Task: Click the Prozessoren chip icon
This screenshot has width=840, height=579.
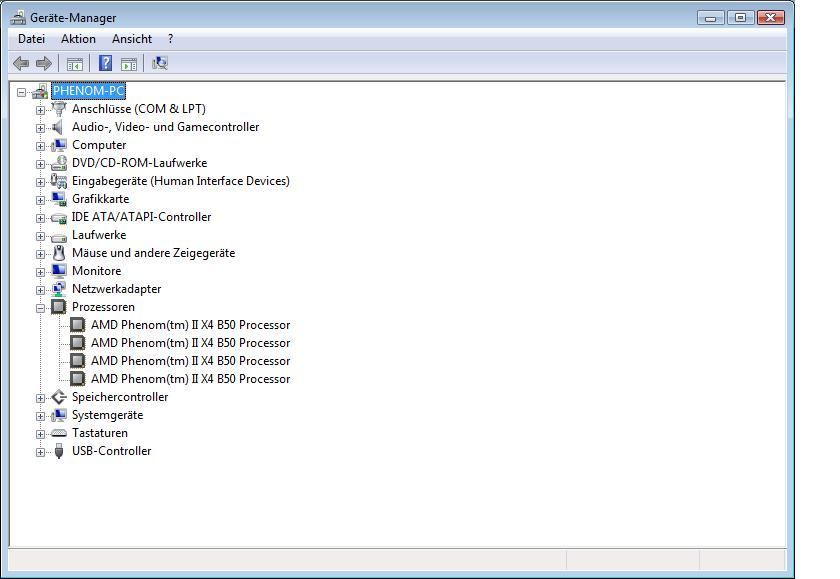Action: 58,307
